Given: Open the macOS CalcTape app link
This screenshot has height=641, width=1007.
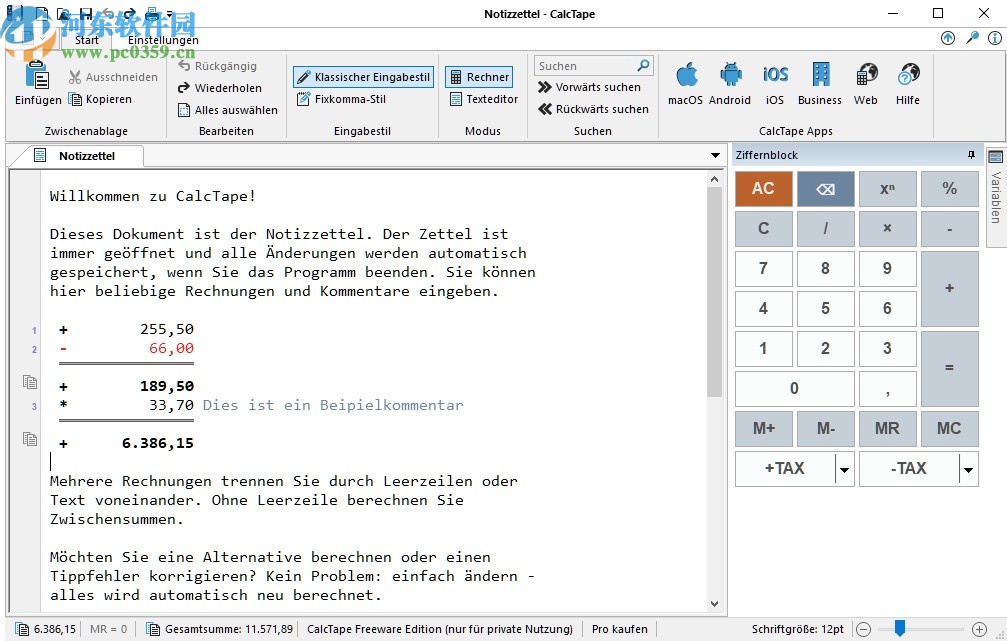Looking at the screenshot, I should pos(685,83).
